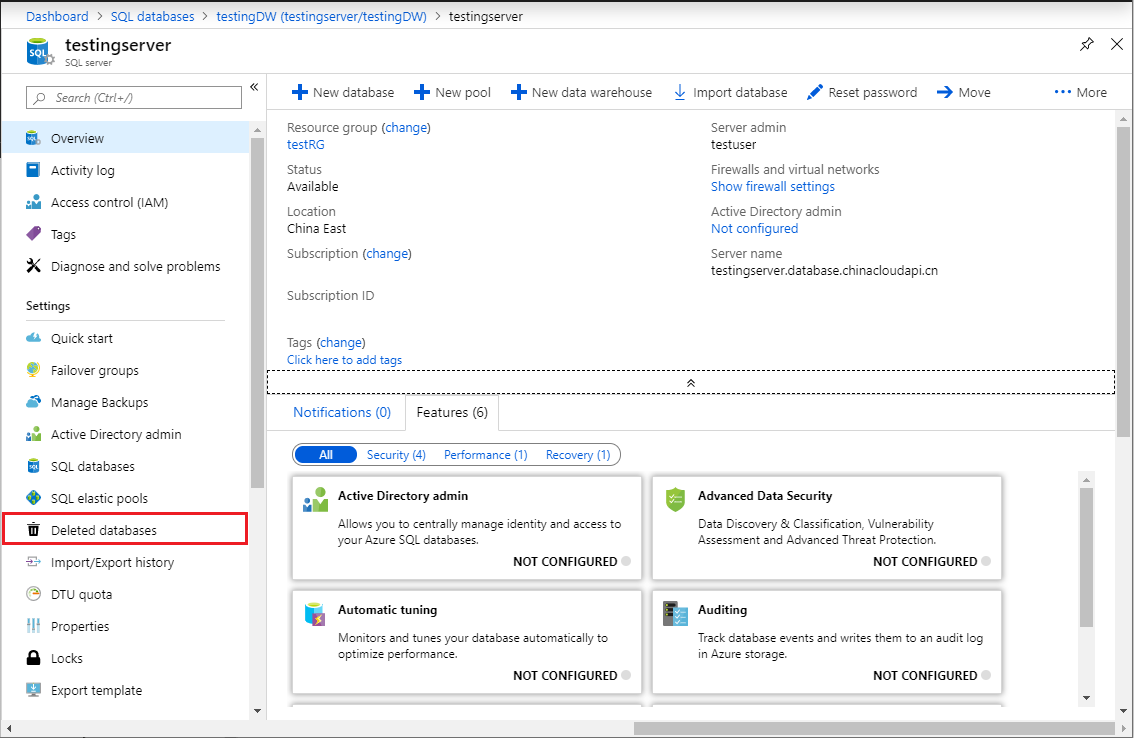Click Not configured Active Directory admin link
The image size is (1134, 738).
pos(754,228)
